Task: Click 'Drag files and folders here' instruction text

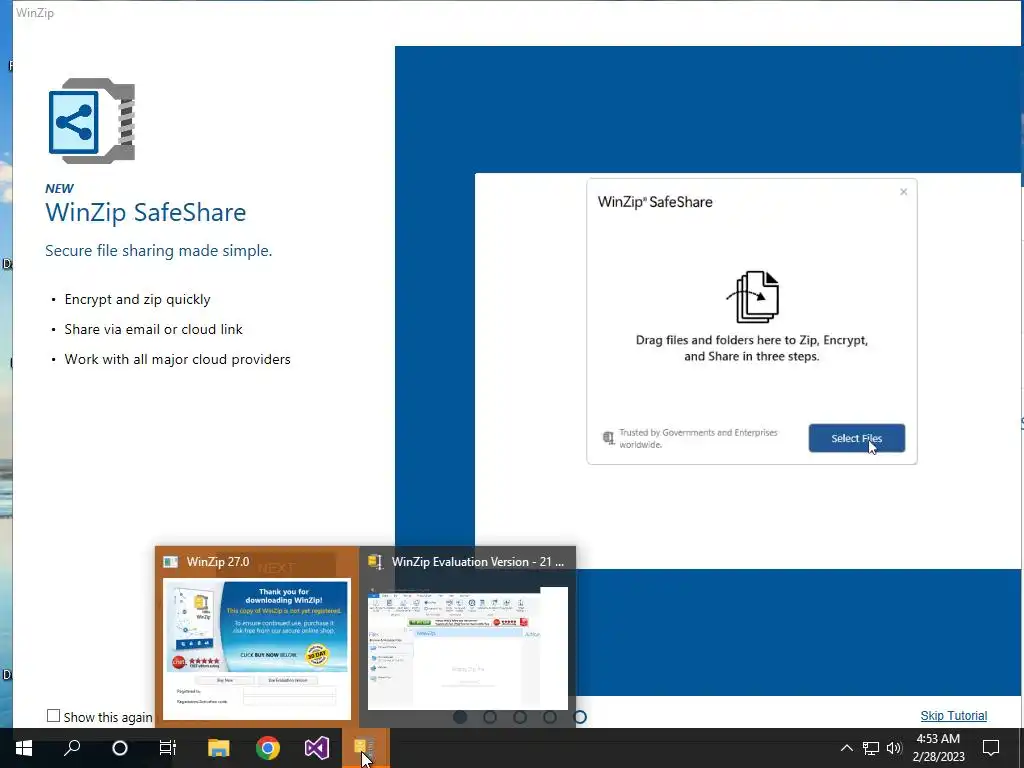Action: point(752,348)
